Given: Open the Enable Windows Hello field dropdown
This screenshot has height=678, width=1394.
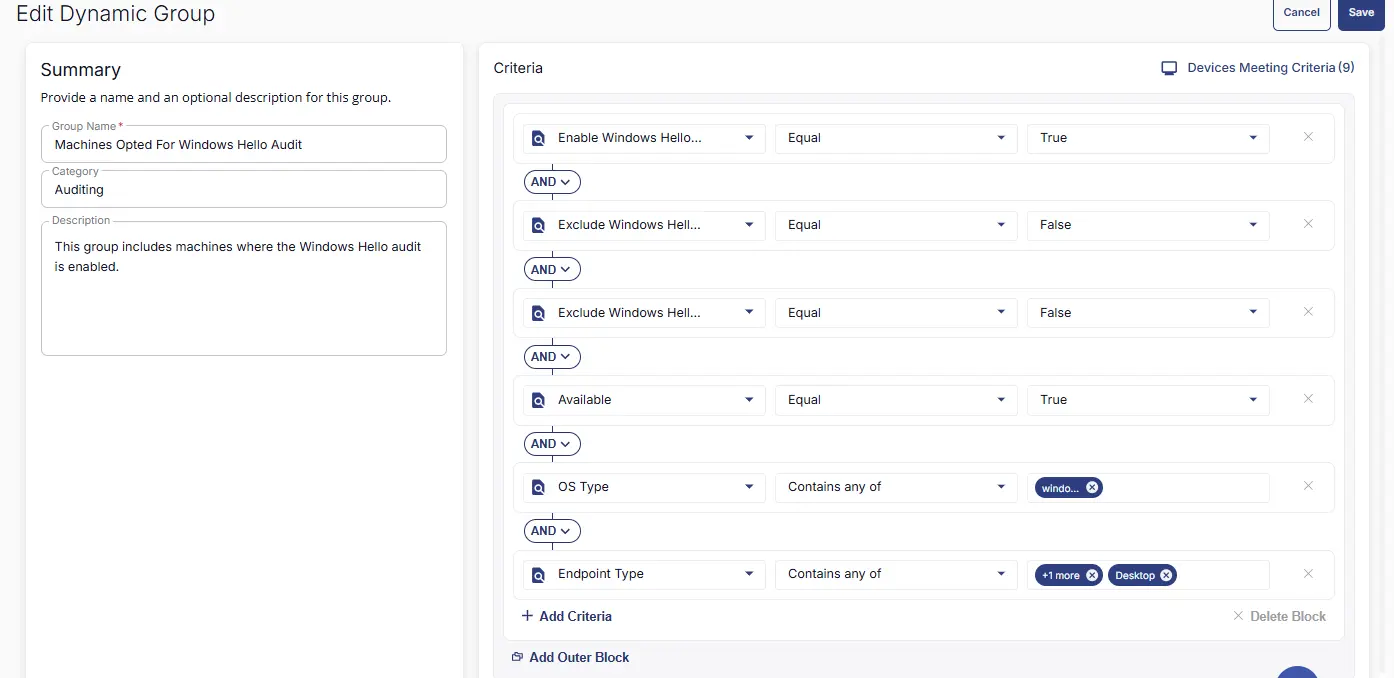Looking at the screenshot, I should (x=749, y=138).
